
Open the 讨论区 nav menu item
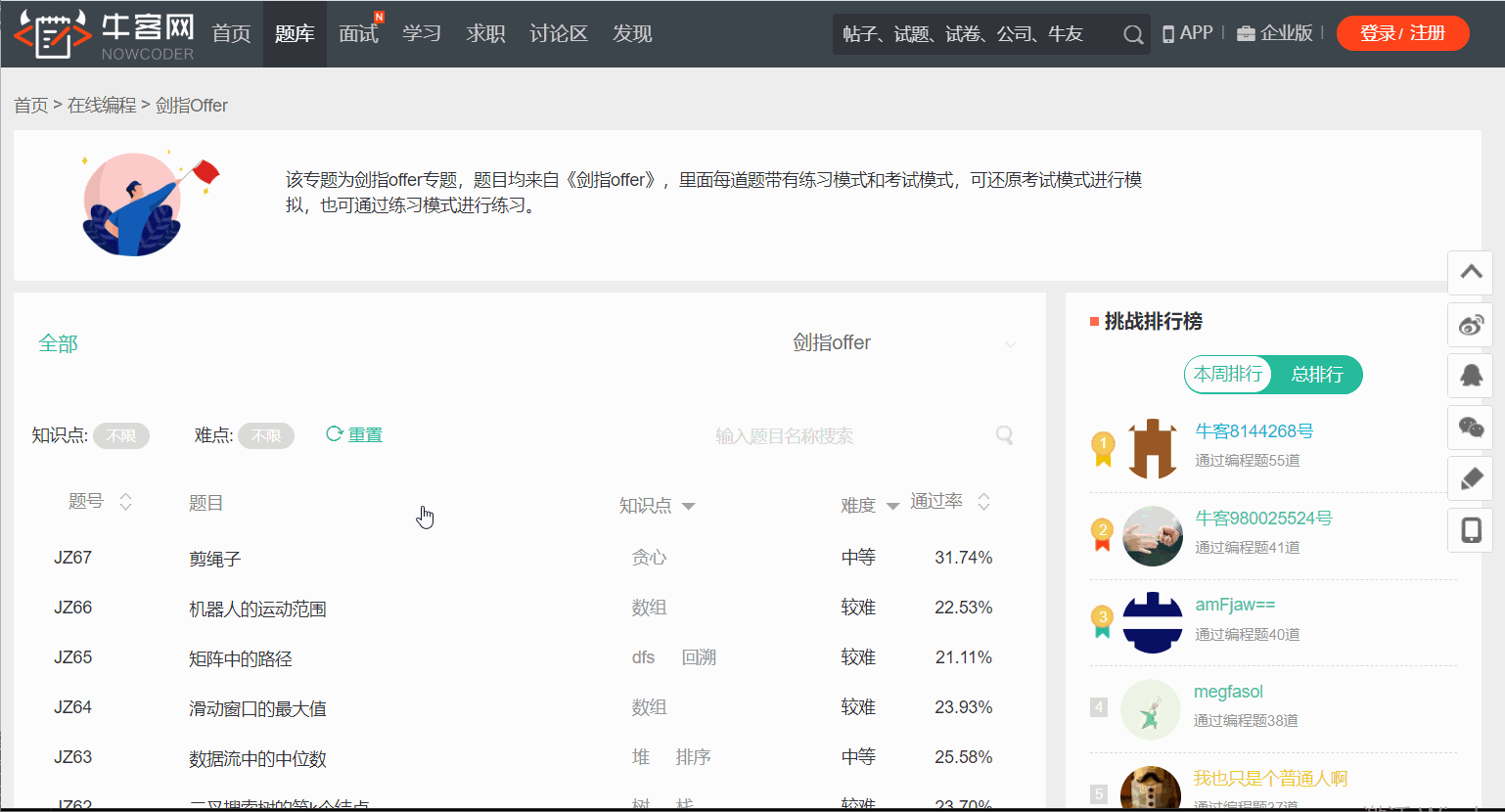click(x=559, y=34)
